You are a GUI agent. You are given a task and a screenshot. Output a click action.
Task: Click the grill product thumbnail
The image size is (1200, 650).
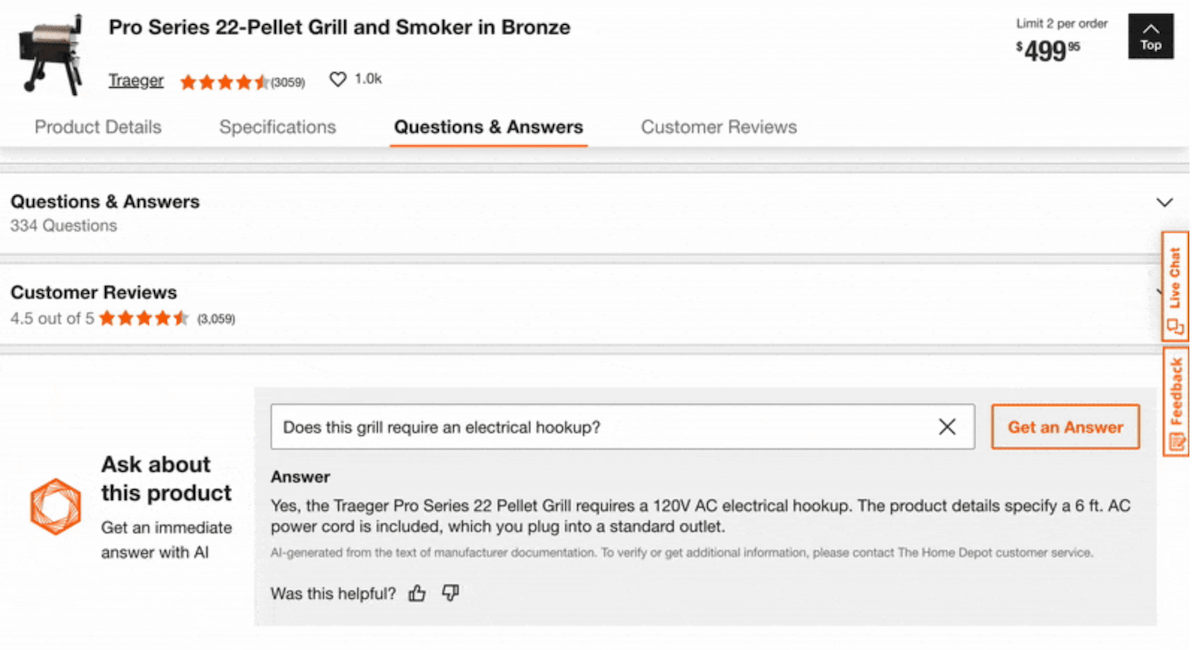(49, 55)
